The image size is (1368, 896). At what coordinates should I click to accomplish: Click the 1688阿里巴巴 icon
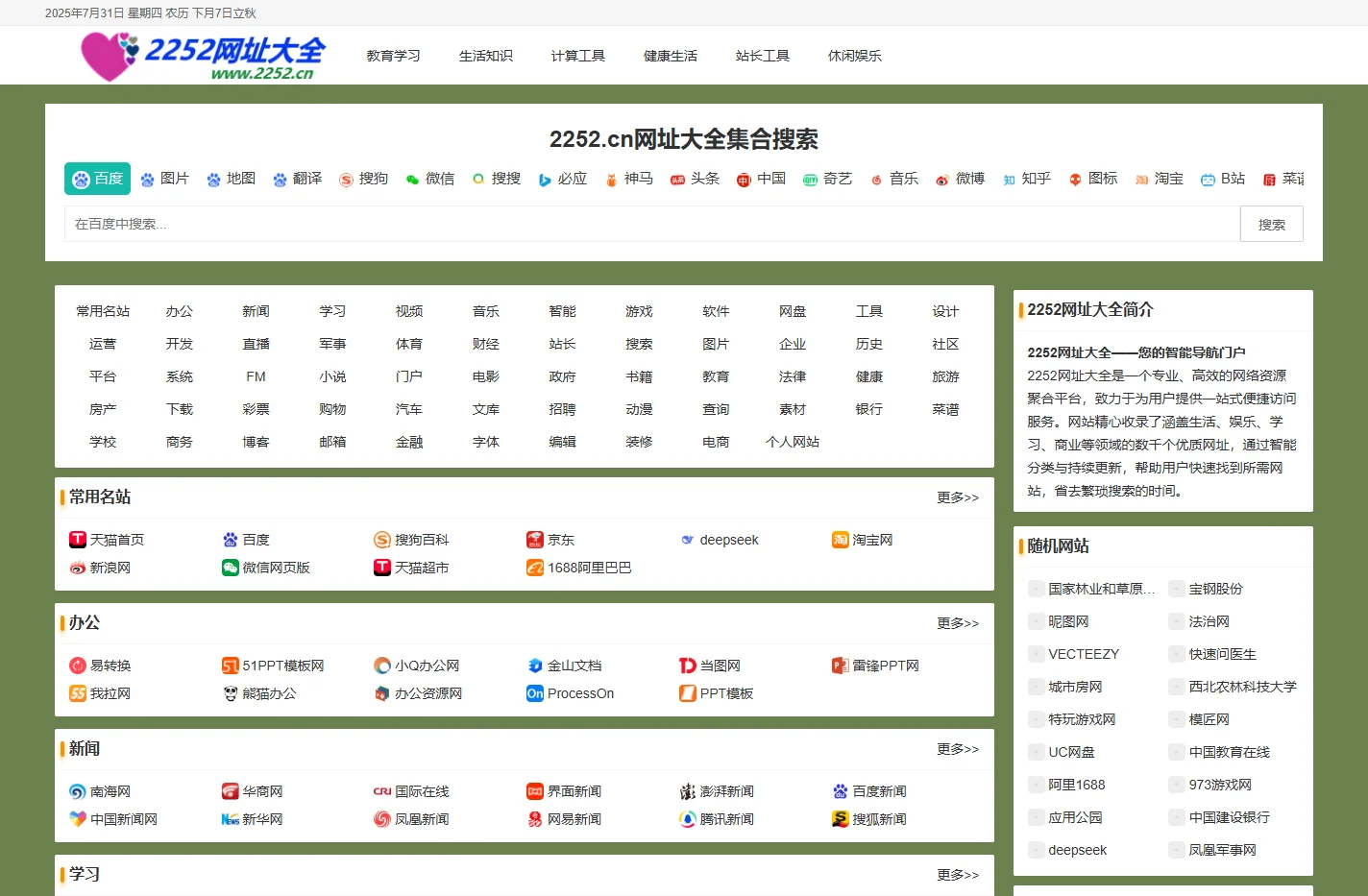point(535,568)
